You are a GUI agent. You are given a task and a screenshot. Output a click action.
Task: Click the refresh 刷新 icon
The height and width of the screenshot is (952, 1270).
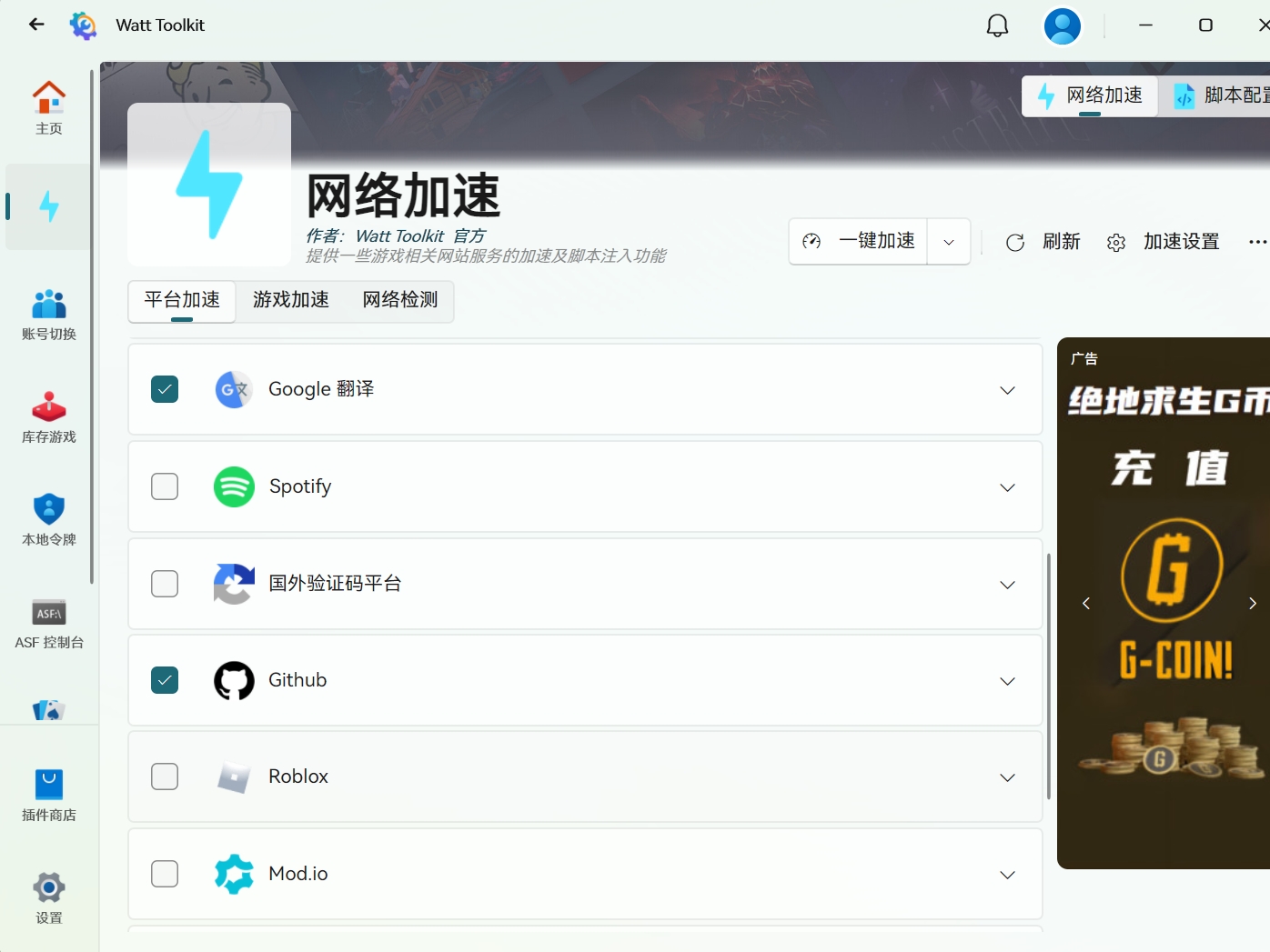coord(1015,242)
